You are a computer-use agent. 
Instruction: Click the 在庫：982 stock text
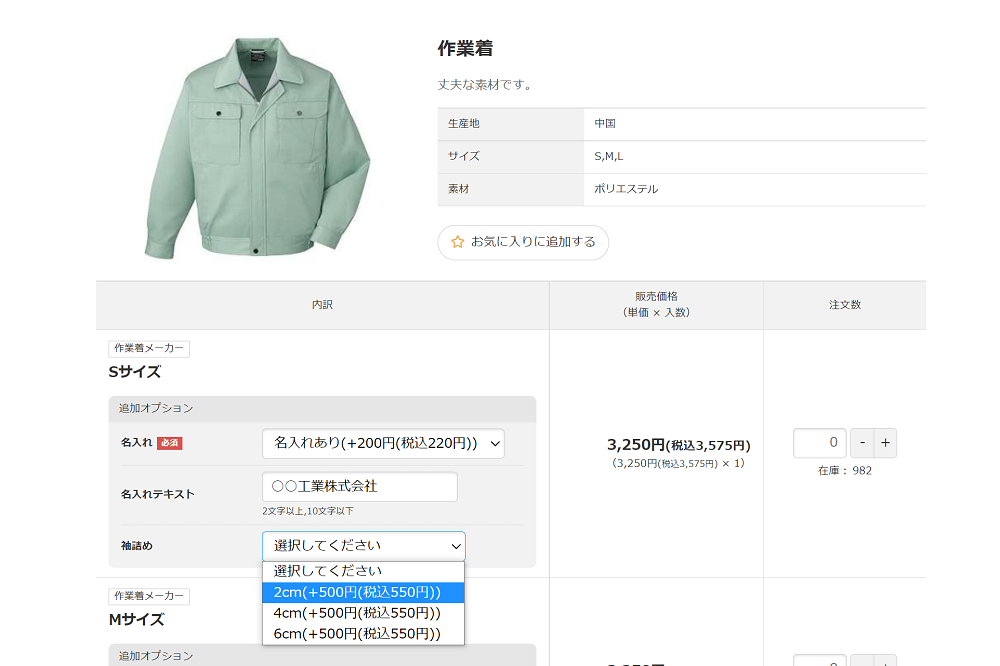point(845,471)
